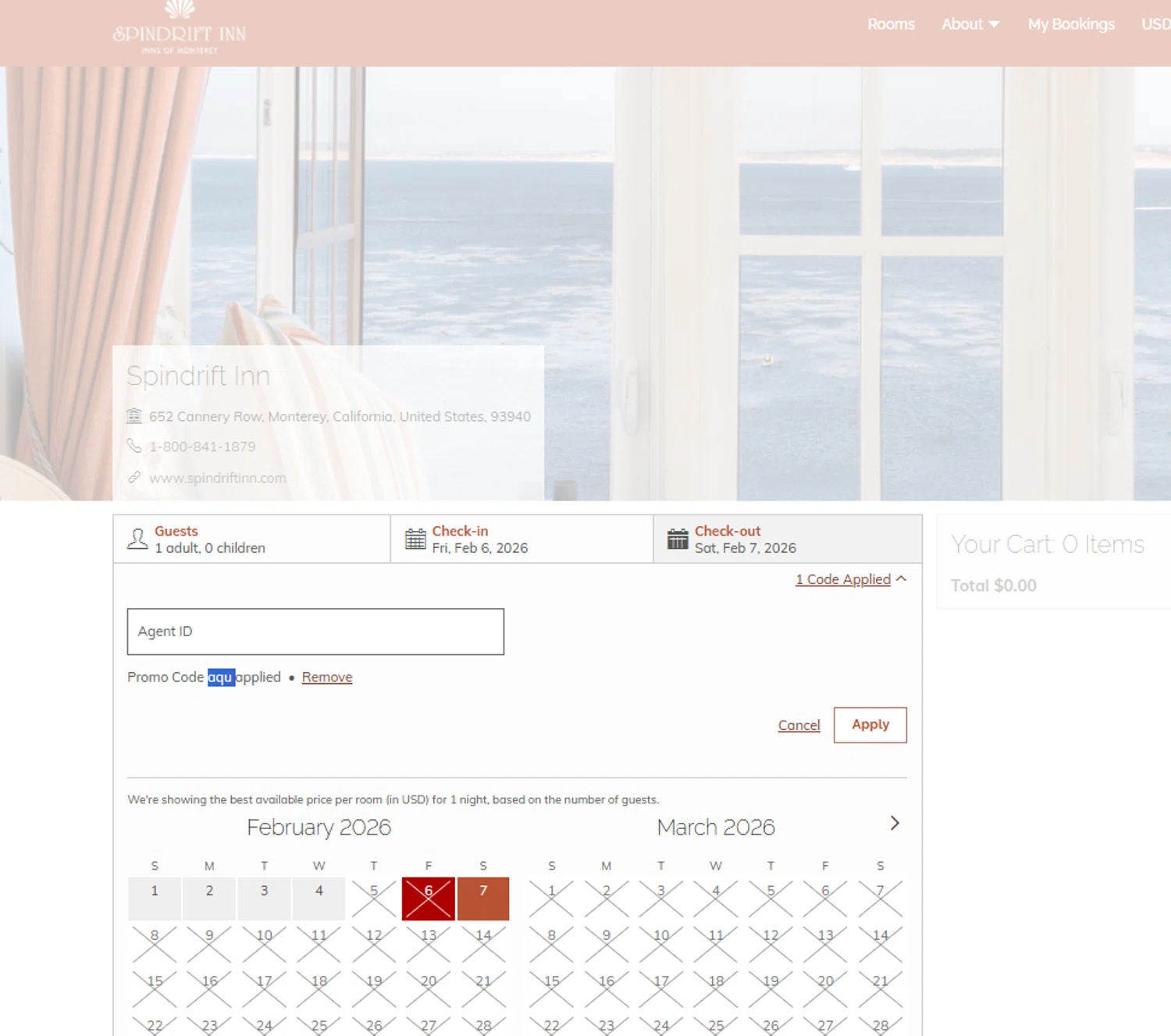Open the Check-out date field
The height and width of the screenshot is (1036, 1171).
tap(788, 539)
